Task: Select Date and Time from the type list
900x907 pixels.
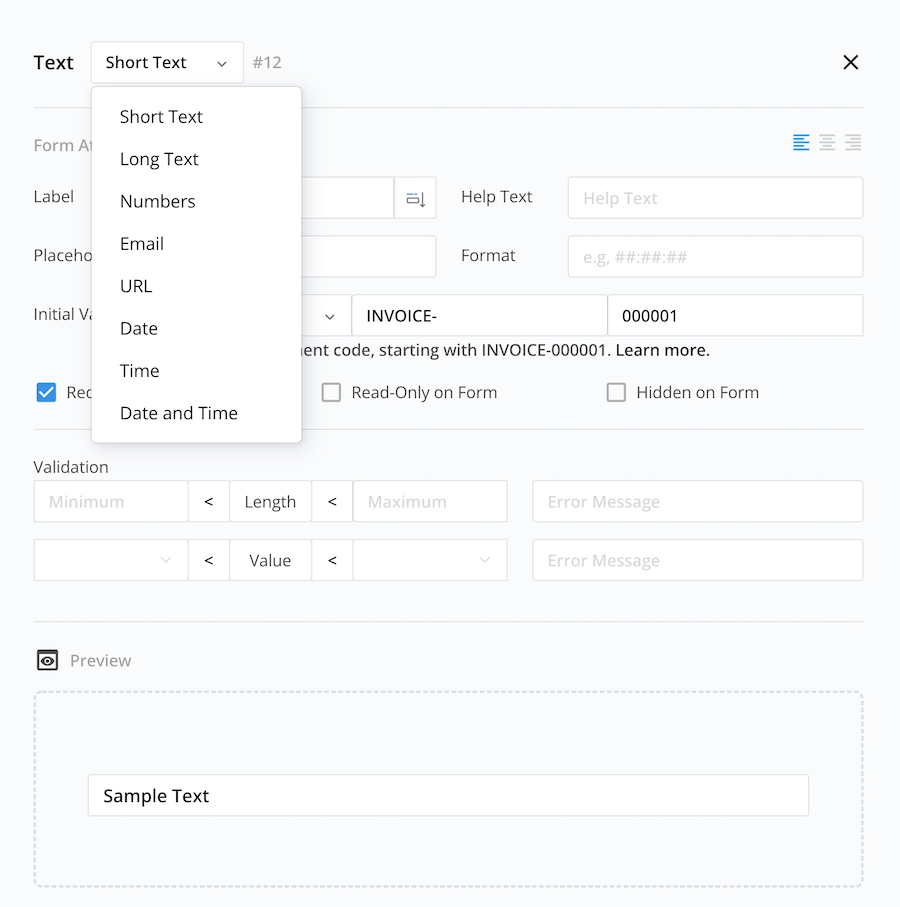Action: 178,412
